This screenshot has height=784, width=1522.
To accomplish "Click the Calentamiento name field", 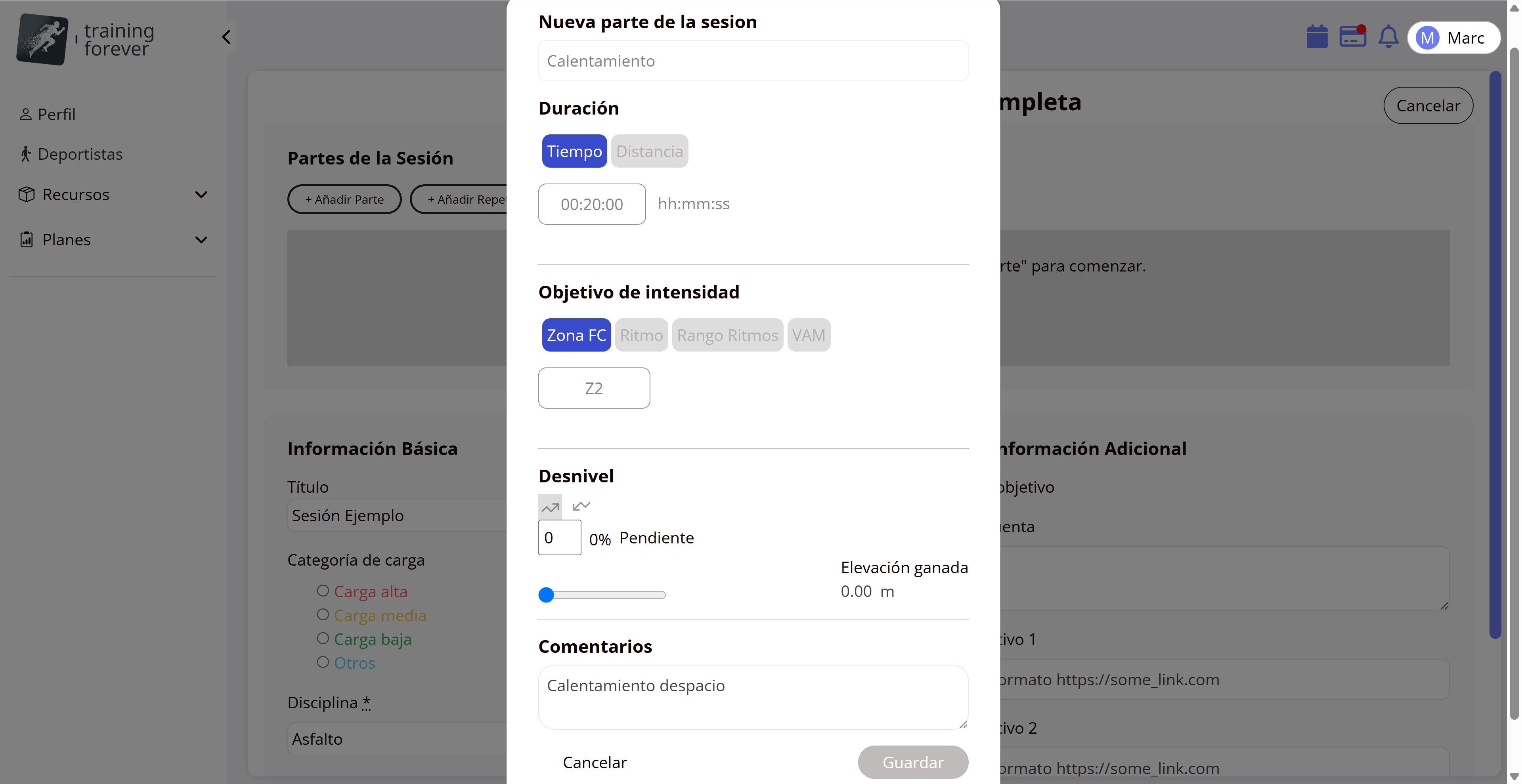I will click(753, 61).
